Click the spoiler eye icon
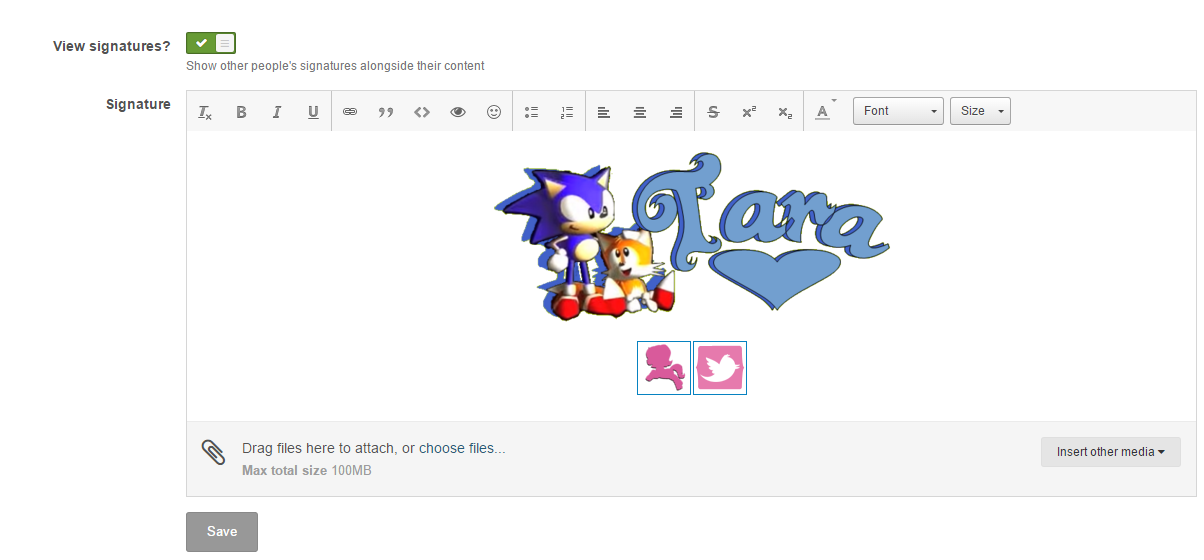The width and height of the screenshot is (1204, 560). click(x=458, y=112)
